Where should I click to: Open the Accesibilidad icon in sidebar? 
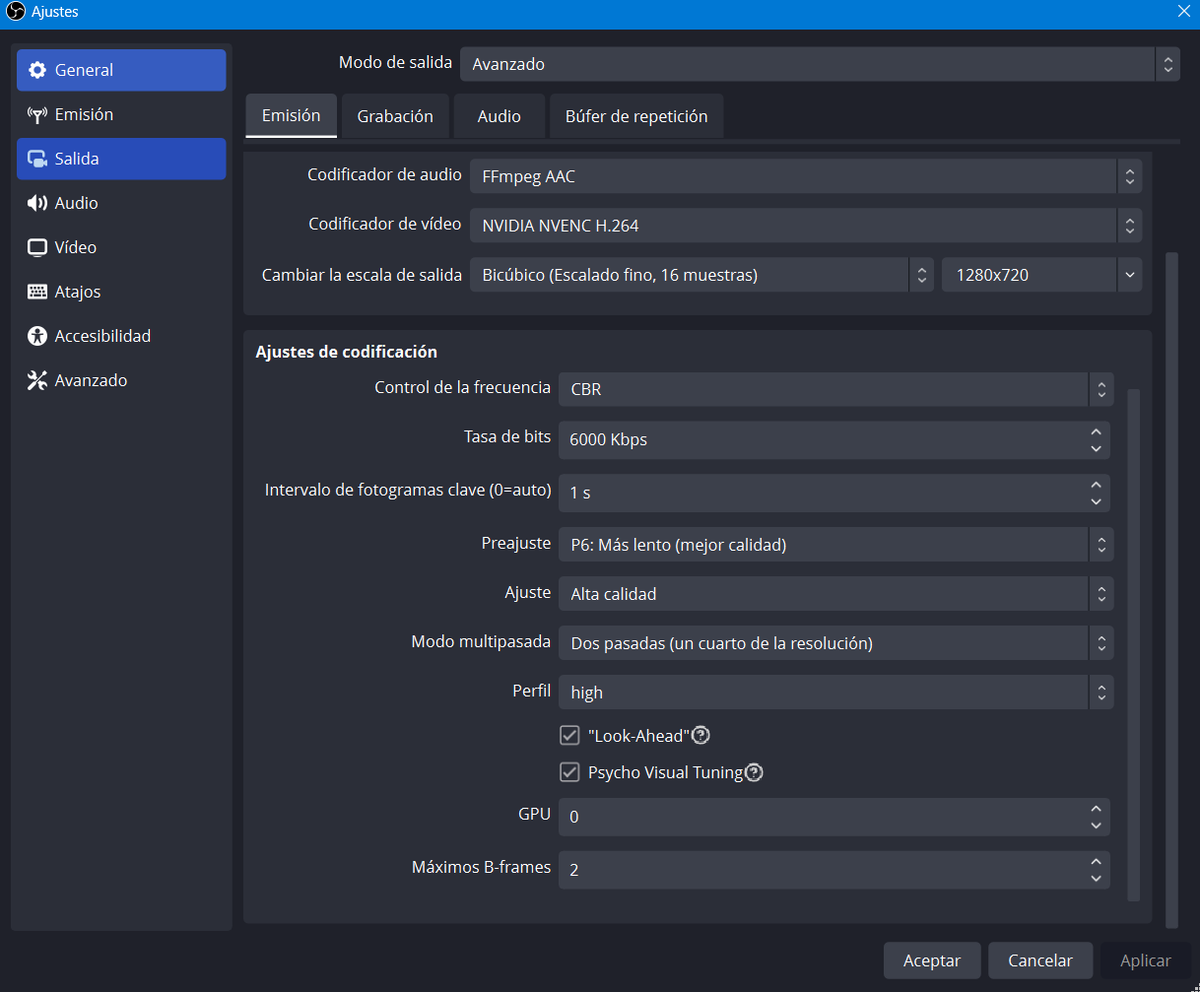(x=37, y=336)
